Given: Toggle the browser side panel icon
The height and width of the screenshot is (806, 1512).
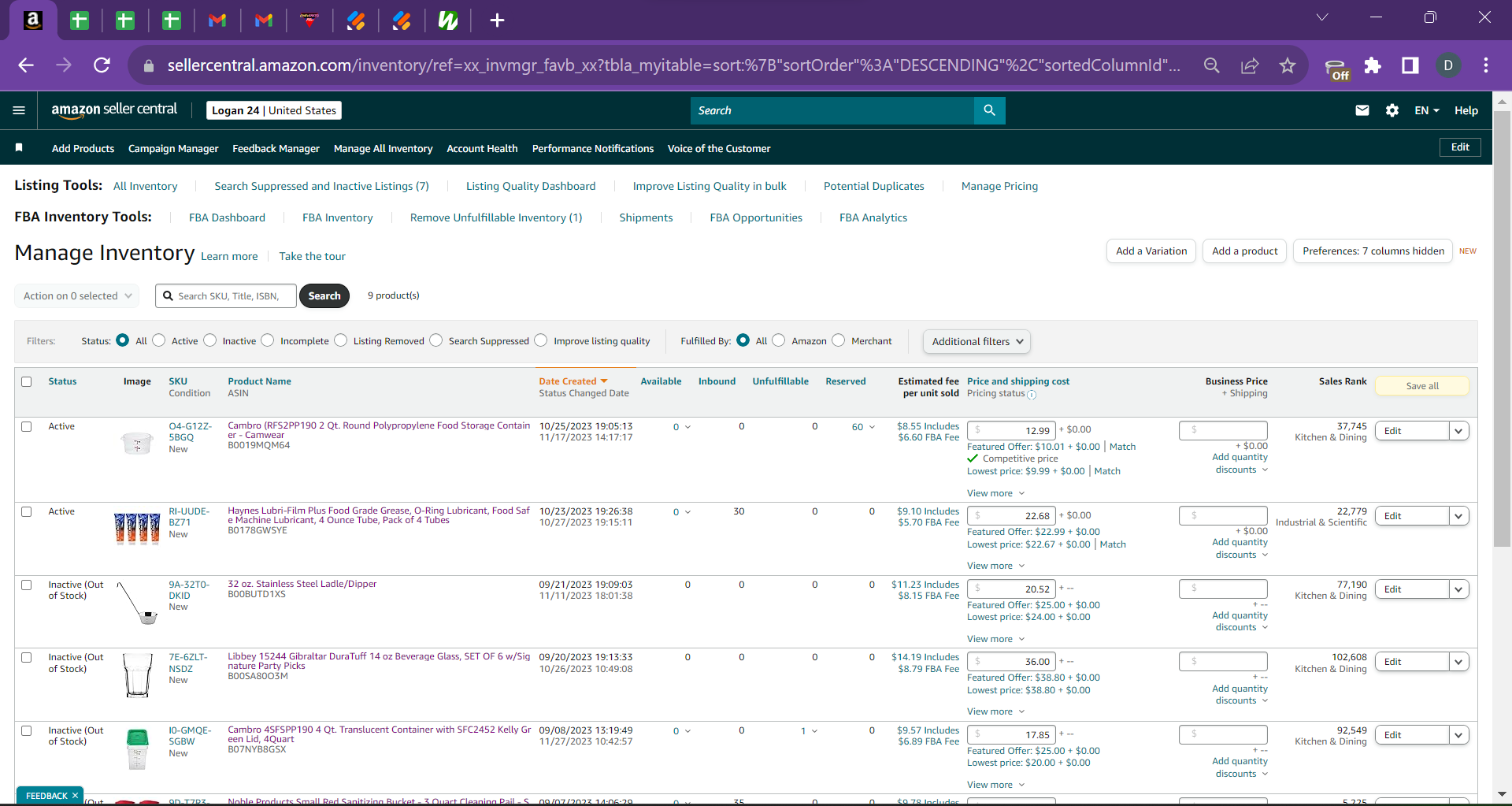Looking at the screenshot, I should [x=1410, y=65].
